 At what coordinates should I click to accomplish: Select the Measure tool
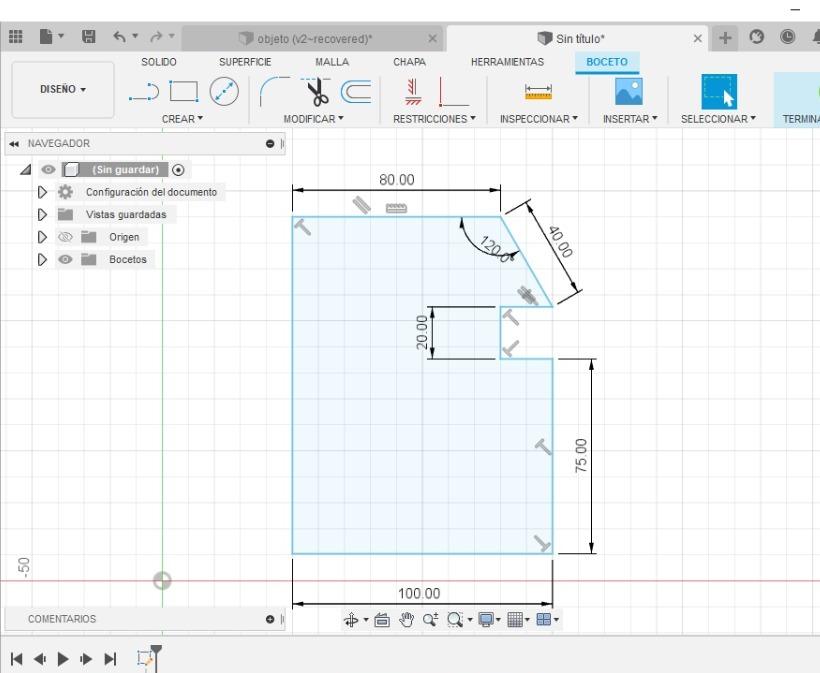[538, 92]
